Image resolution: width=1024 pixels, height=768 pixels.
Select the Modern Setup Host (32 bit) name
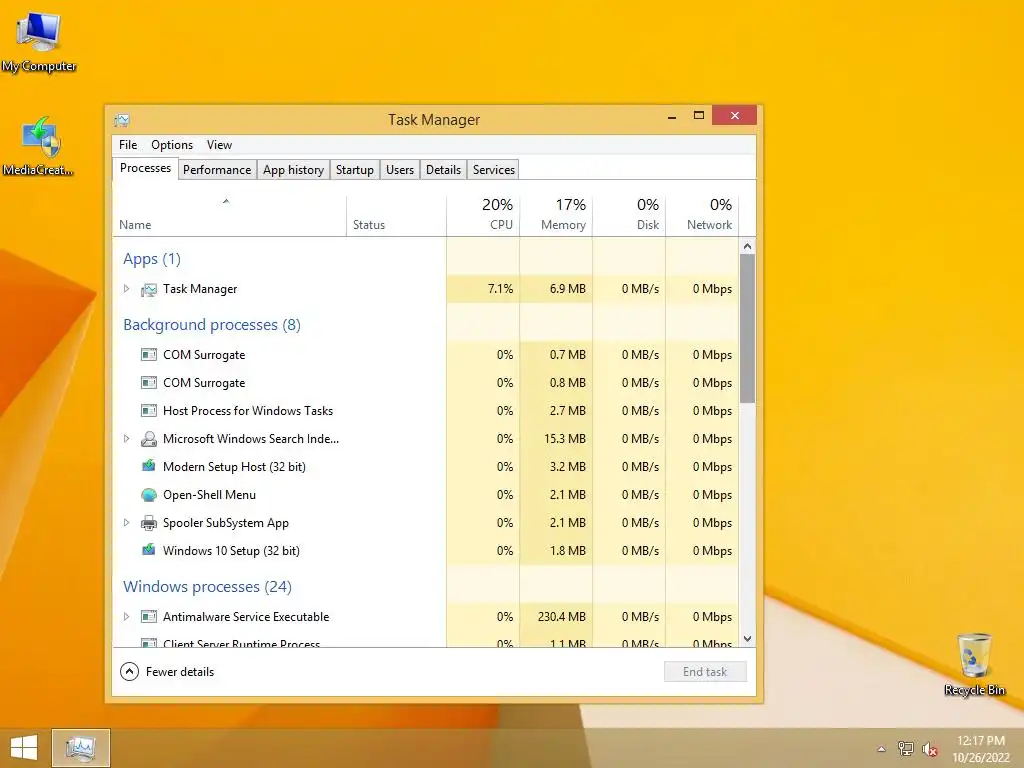234,467
